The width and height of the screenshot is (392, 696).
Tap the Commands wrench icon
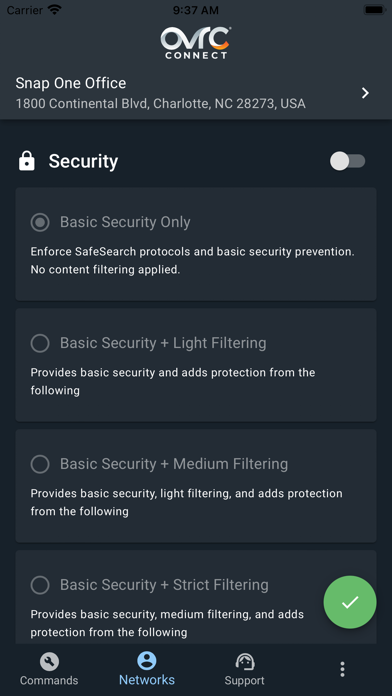click(x=49, y=661)
